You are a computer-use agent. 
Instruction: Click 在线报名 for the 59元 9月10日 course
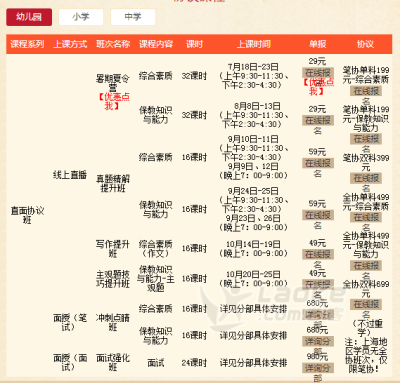point(318,163)
